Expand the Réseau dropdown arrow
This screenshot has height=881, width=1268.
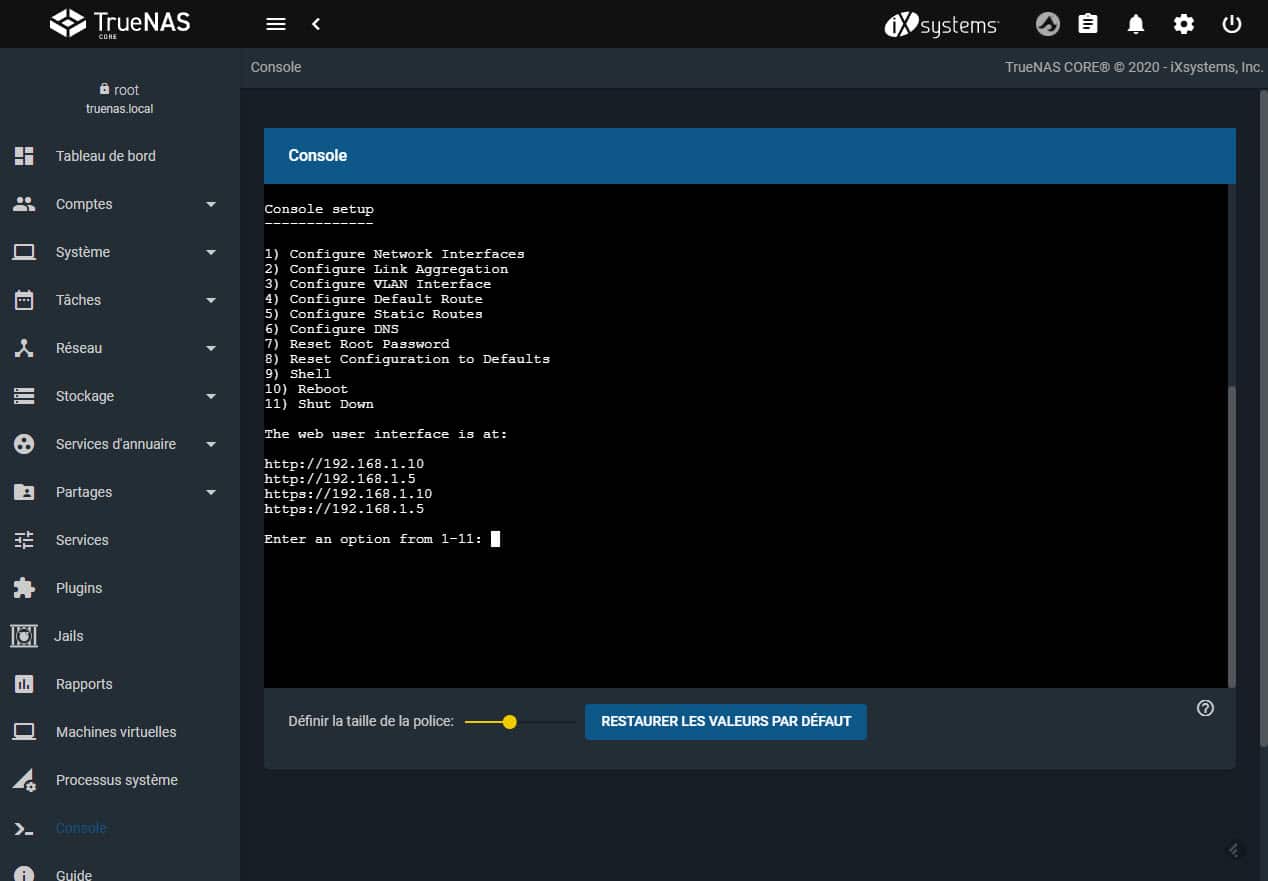pyautogui.click(x=211, y=348)
